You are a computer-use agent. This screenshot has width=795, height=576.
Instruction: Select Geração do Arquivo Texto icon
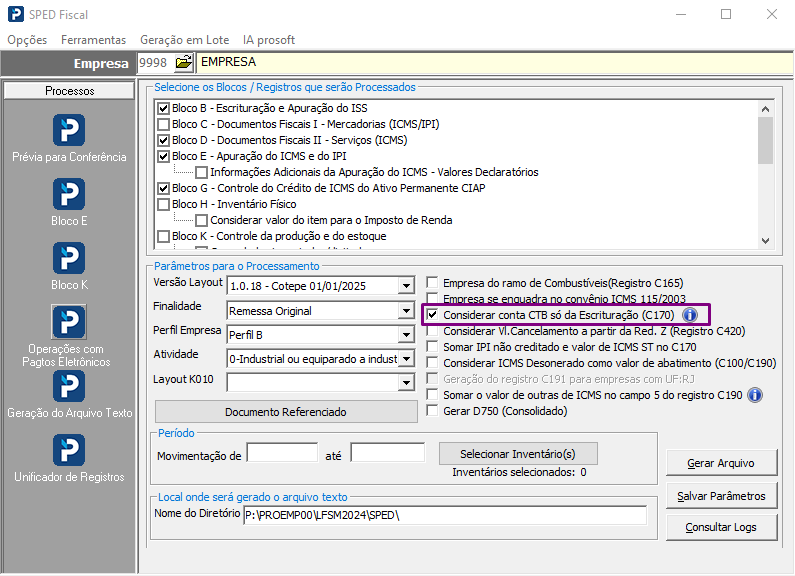pos(69,386)
